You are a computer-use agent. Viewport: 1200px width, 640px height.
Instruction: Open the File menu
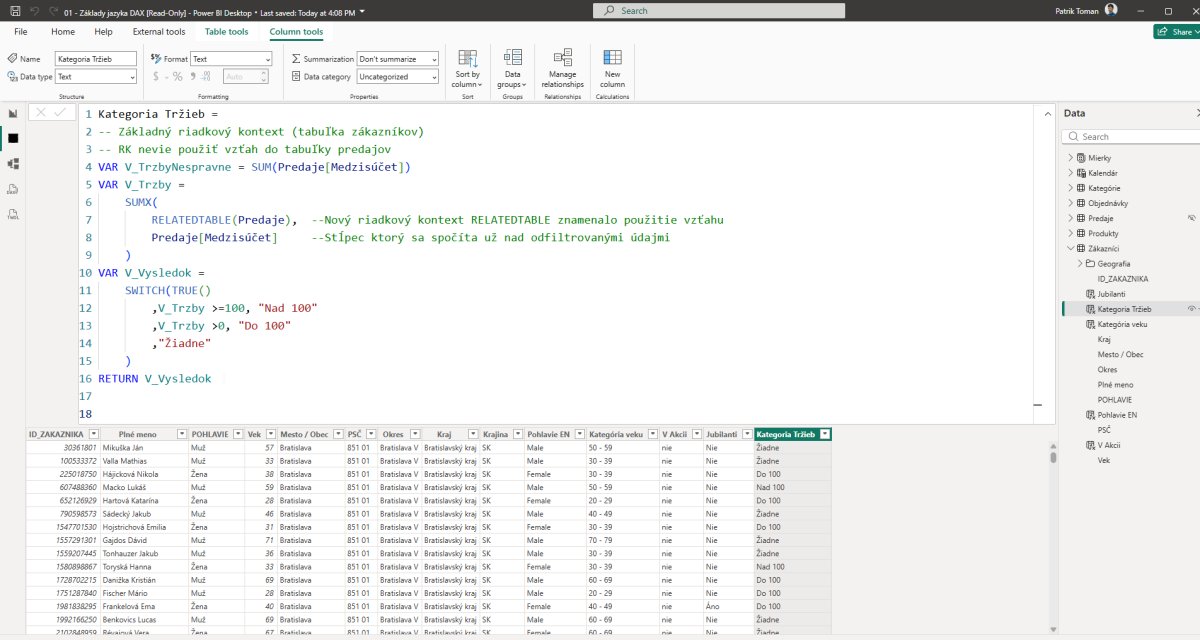[21, 32]
